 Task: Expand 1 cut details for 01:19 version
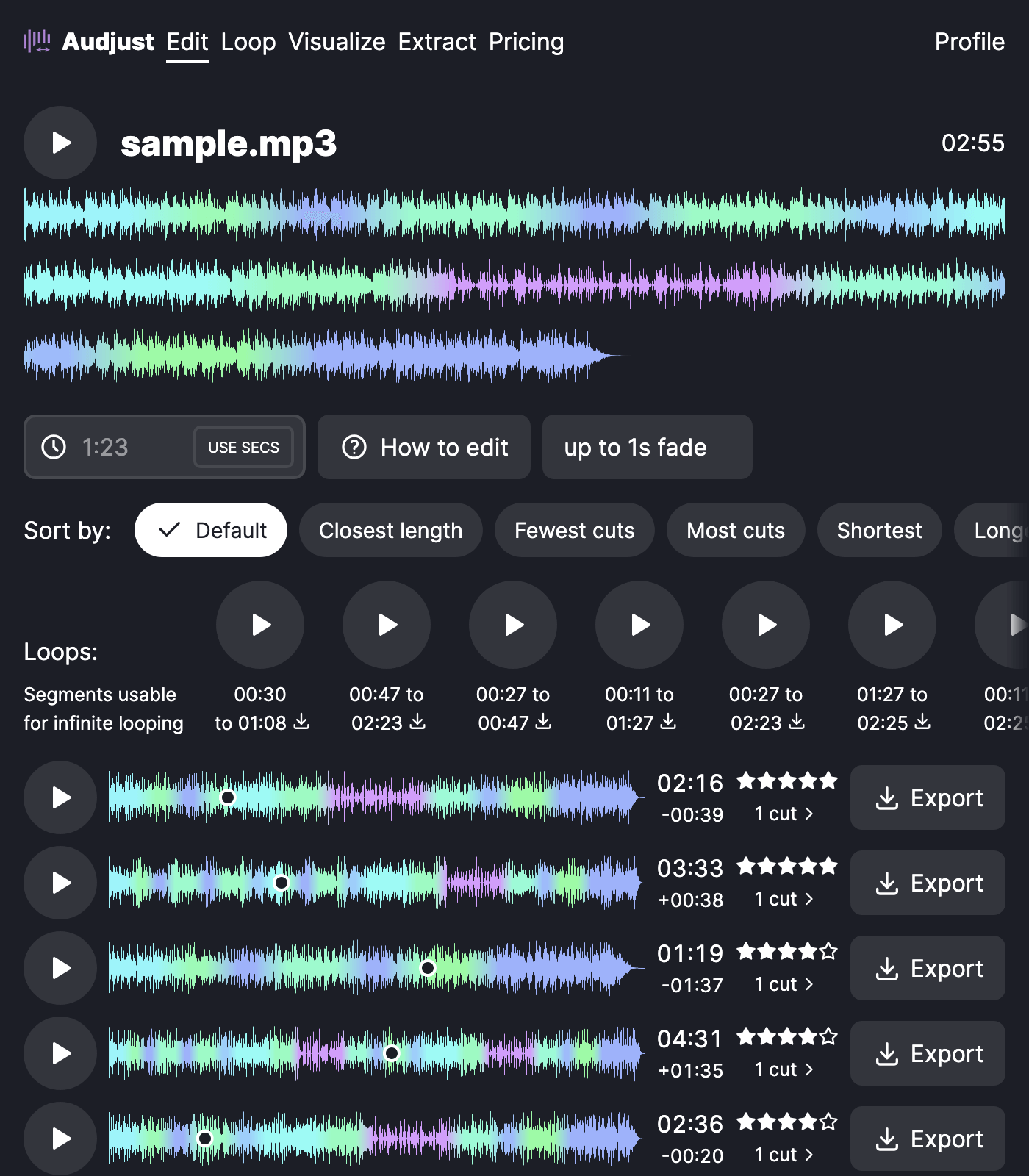[784, 984]
